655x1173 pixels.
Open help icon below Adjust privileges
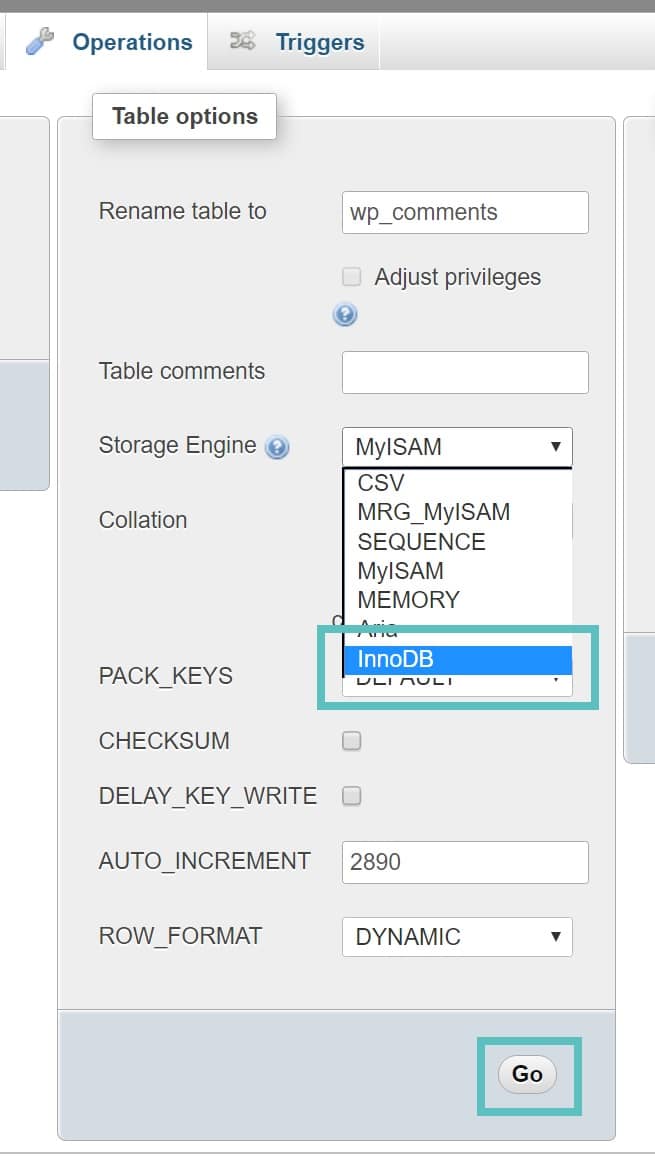click(x=345, y=314)
